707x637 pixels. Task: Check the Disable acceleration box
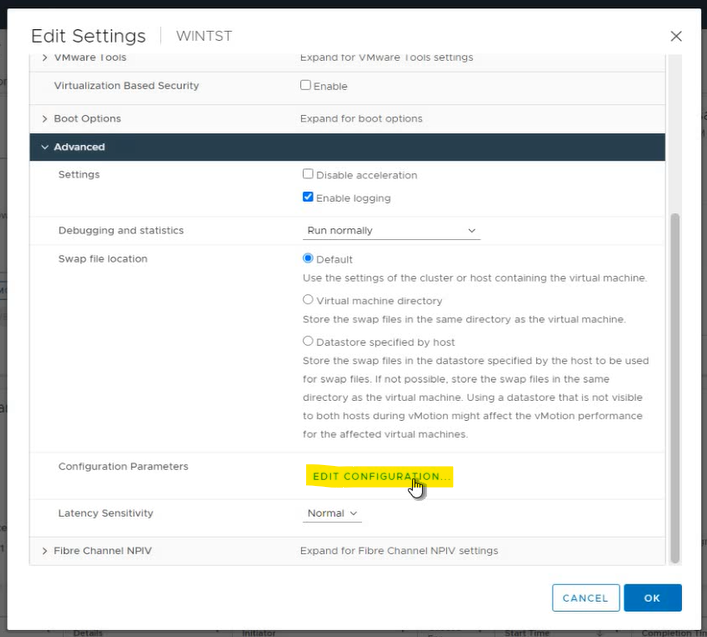[x=308, y=175]
